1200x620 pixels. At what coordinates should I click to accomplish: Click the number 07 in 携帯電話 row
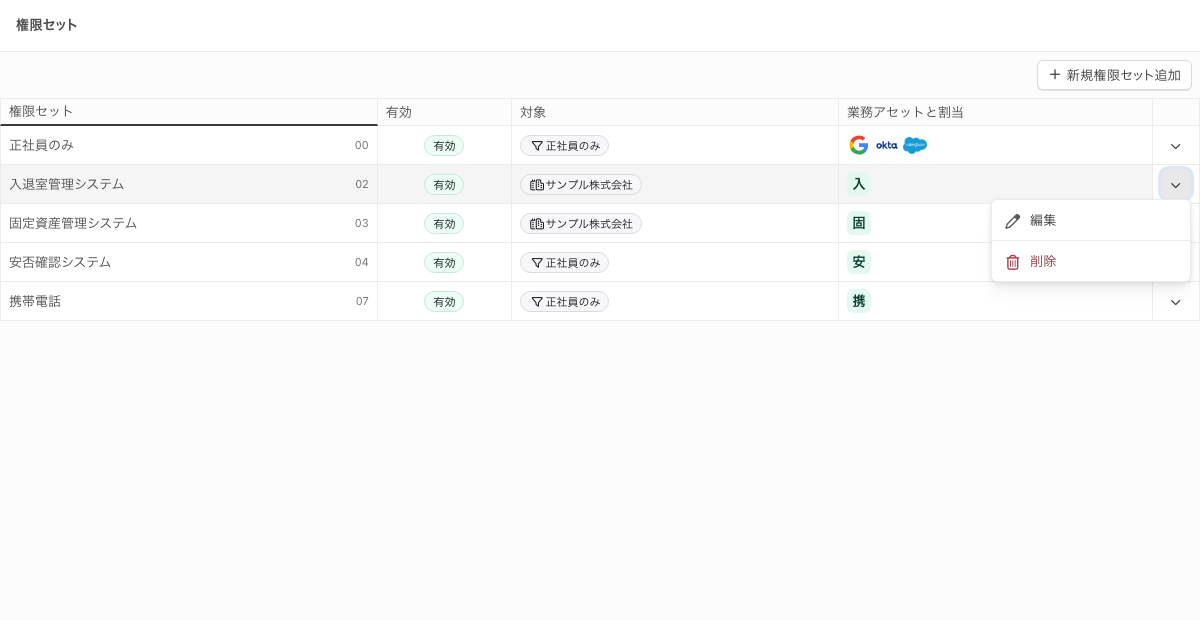point(362,302)
